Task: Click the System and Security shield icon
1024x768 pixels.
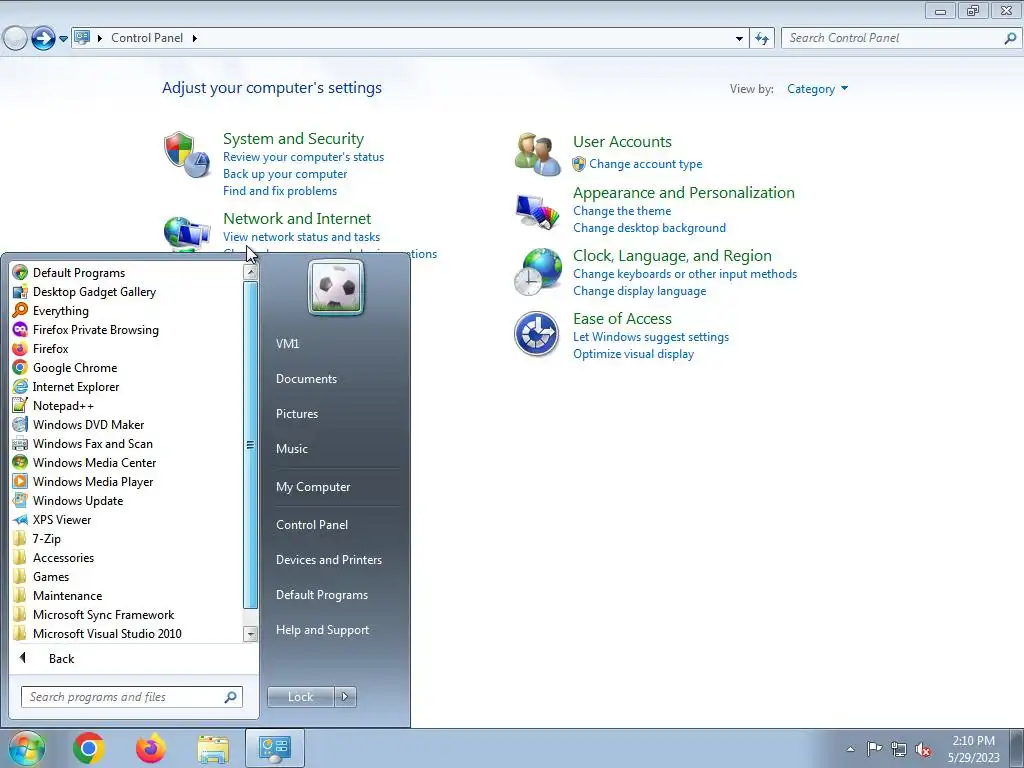Action: 187,154
